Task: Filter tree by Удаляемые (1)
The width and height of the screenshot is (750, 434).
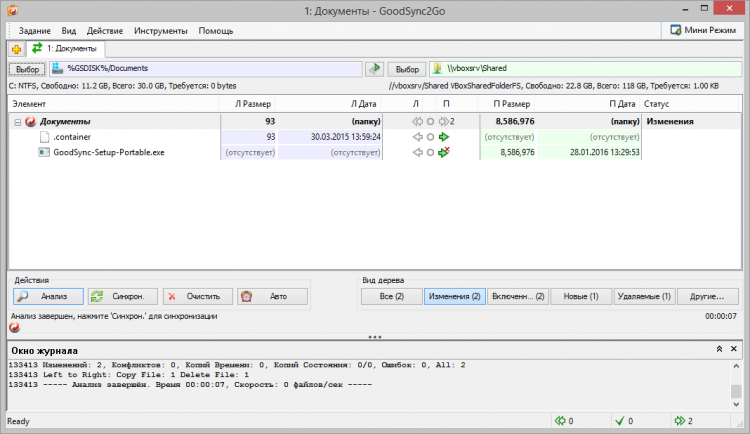Action: pyautogui.click(x=644, y=297)
